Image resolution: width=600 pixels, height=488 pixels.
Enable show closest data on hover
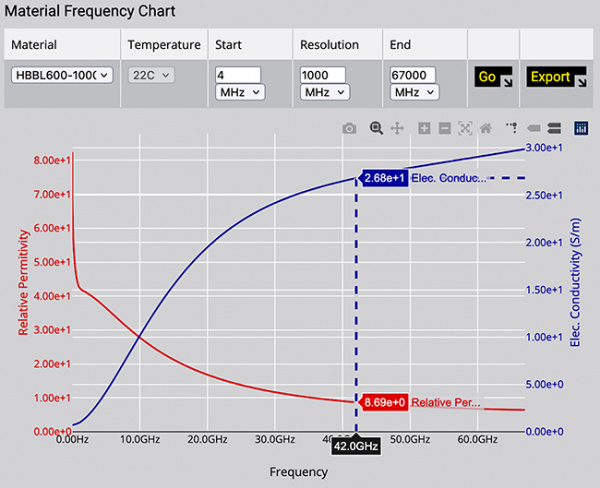(x=533, y=128)
